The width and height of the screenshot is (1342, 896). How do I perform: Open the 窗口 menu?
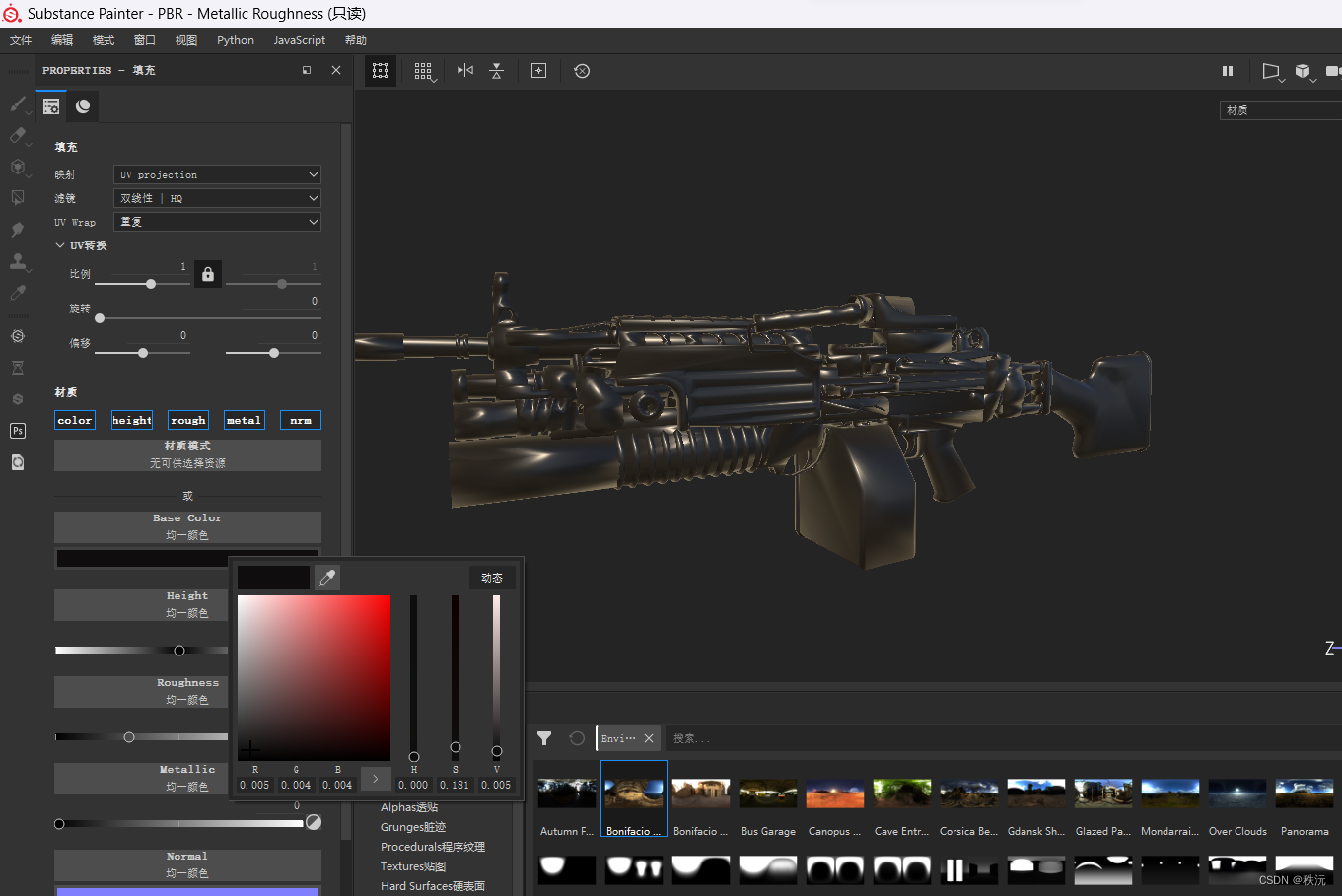145,40
